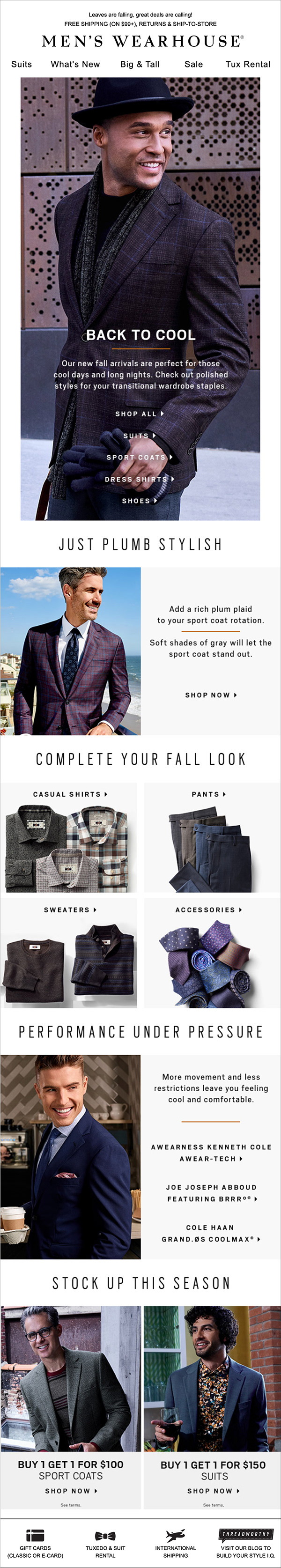This screenshot has height=1568, width=281.
Task: Shop Now for buy-one-get-one sport coats
Action: click(x=71, y=1491)
